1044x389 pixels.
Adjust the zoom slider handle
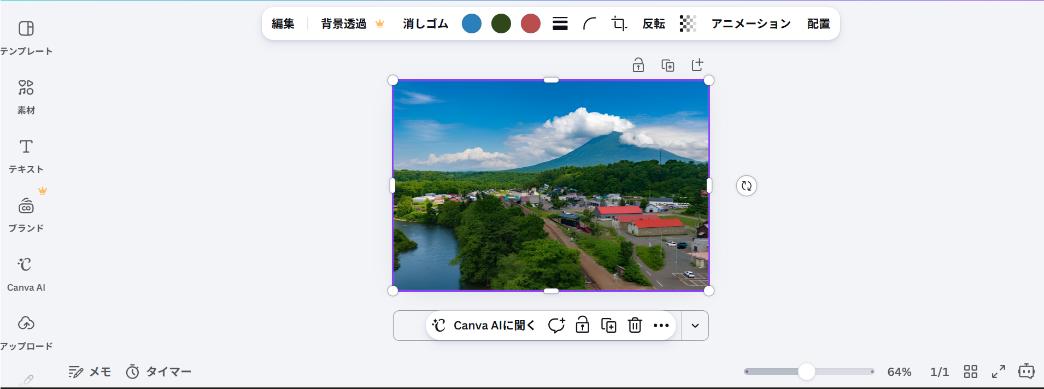point(806,372)
